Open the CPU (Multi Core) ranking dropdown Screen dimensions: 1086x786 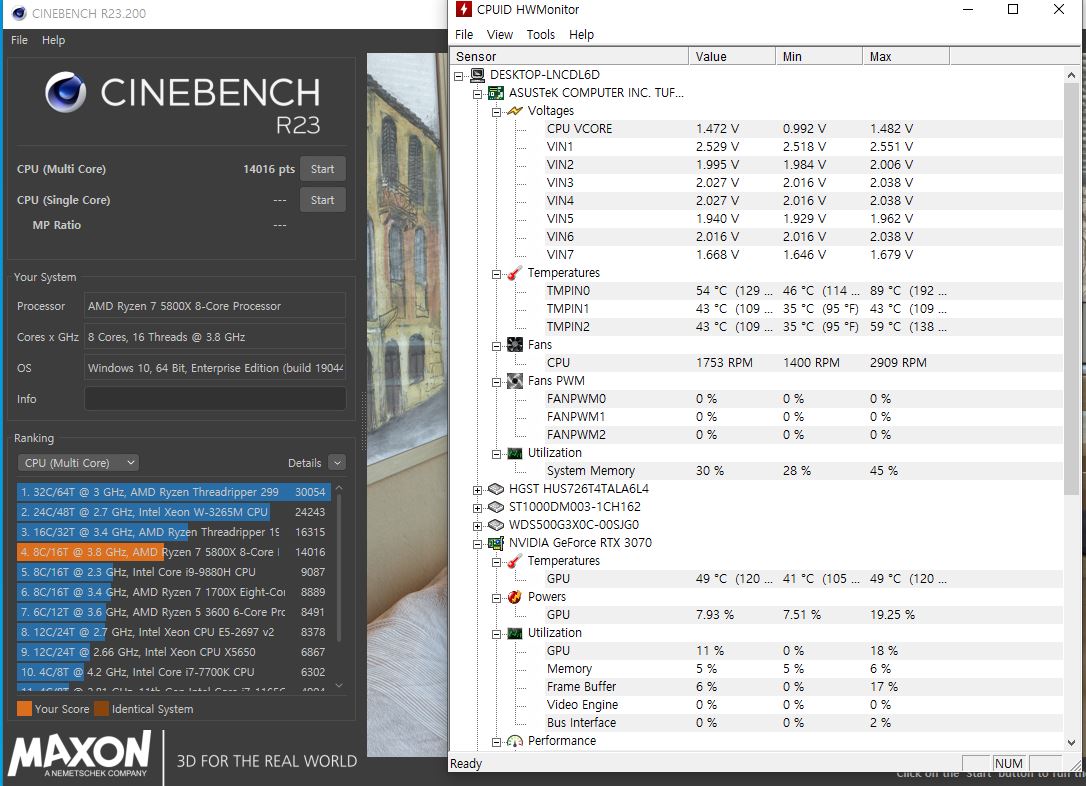[78, 463]
